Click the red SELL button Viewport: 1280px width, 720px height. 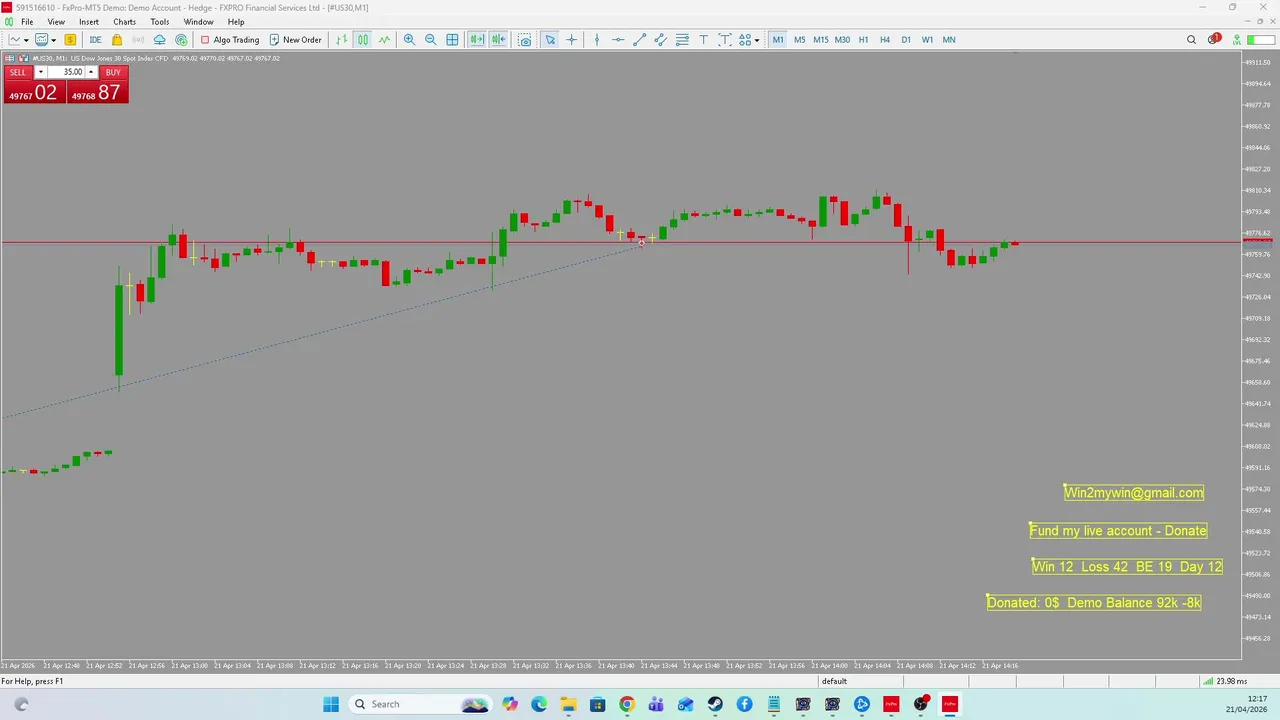click(18, 72)
